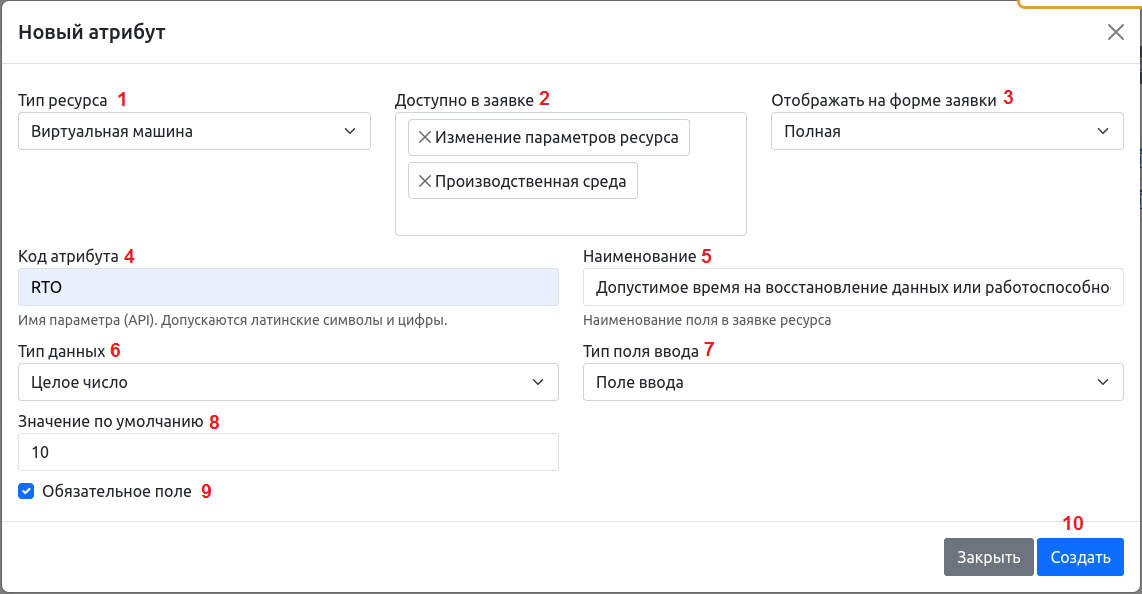Click the Значение по умолчанию field label
This screenshot has height=594, width=1142.
(x=110, y=421)
